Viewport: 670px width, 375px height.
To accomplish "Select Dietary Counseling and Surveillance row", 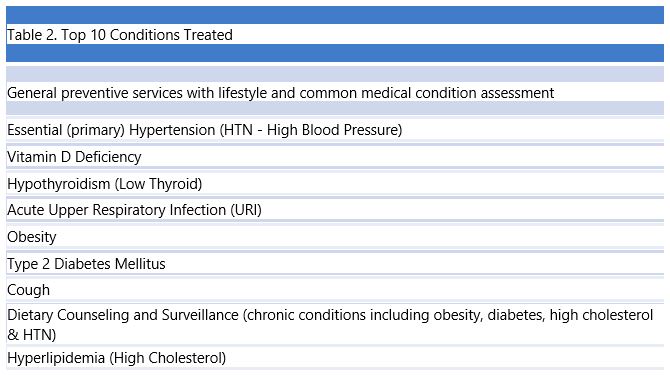I will point(335,325).
